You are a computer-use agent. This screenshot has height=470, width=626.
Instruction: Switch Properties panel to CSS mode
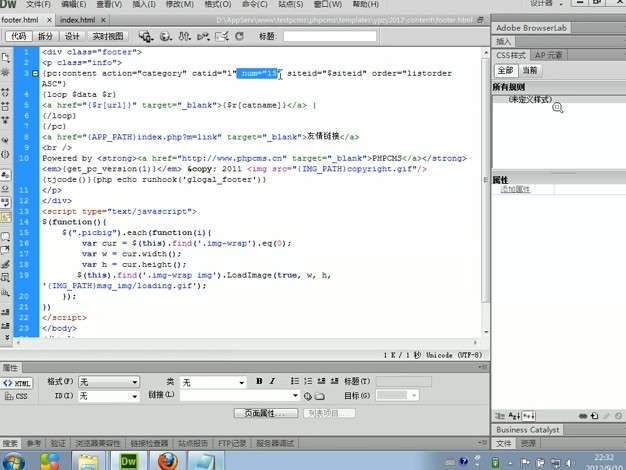pyautogui.click(x=18, y=396)
